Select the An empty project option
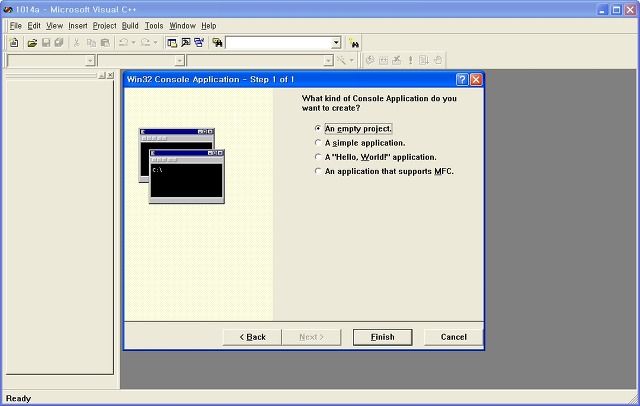Image resolution: width=640 pixels, height=406 pixels. [x=353, y=129]
